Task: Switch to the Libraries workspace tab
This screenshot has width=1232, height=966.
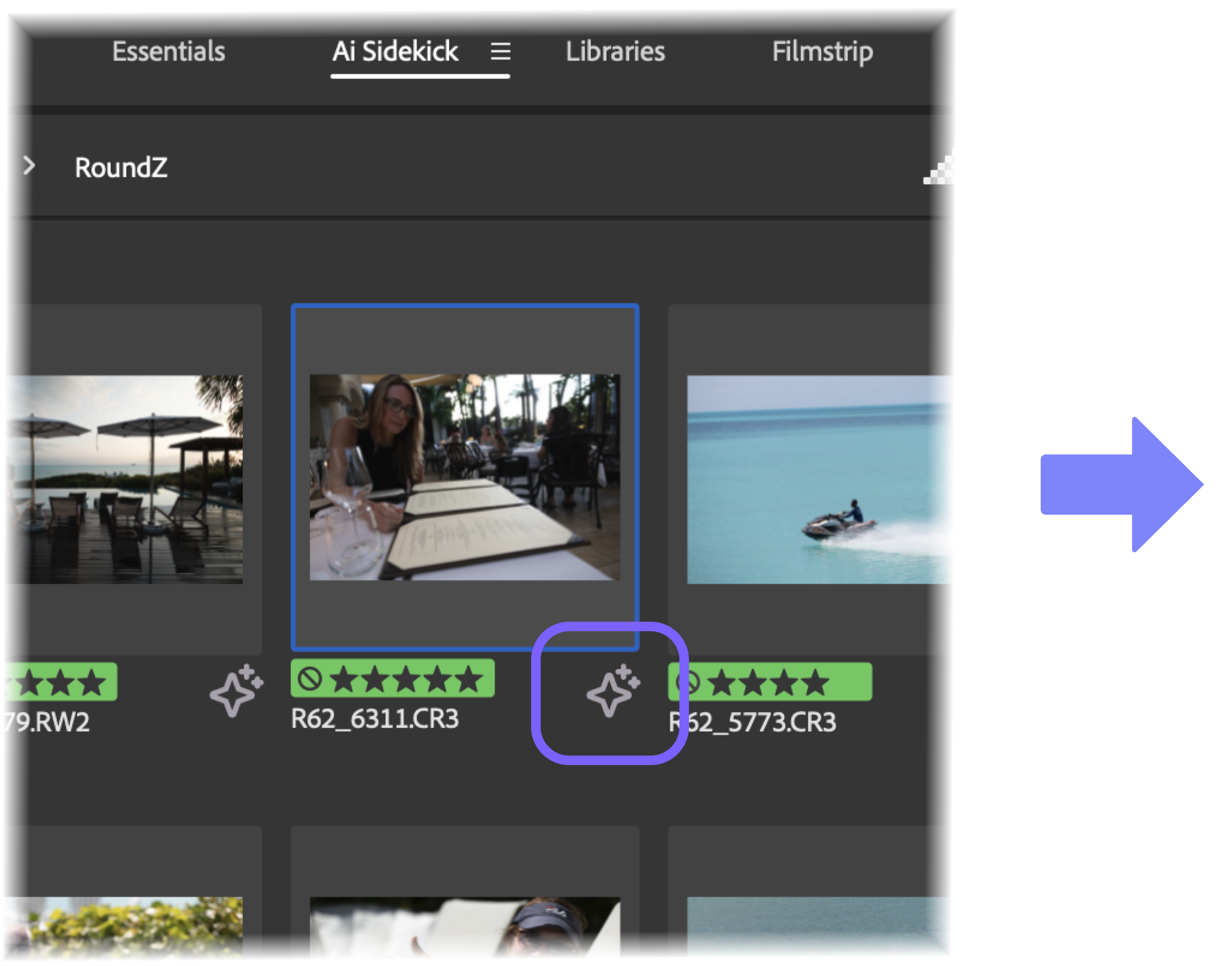Action: (615, 51)
